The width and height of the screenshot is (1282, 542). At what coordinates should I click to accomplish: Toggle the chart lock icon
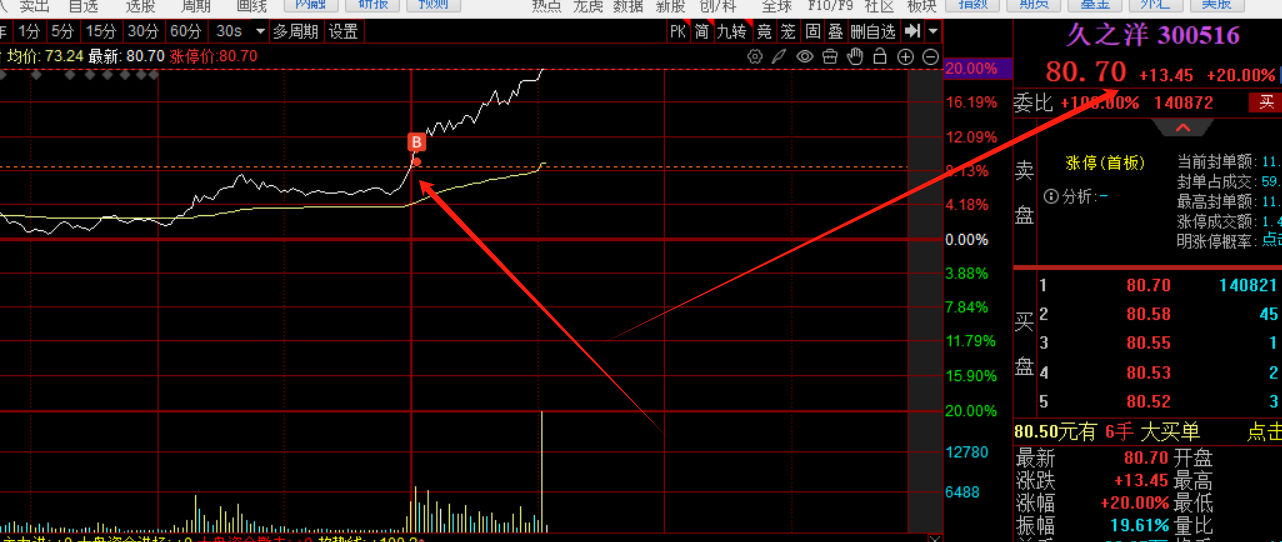(881, 57)
